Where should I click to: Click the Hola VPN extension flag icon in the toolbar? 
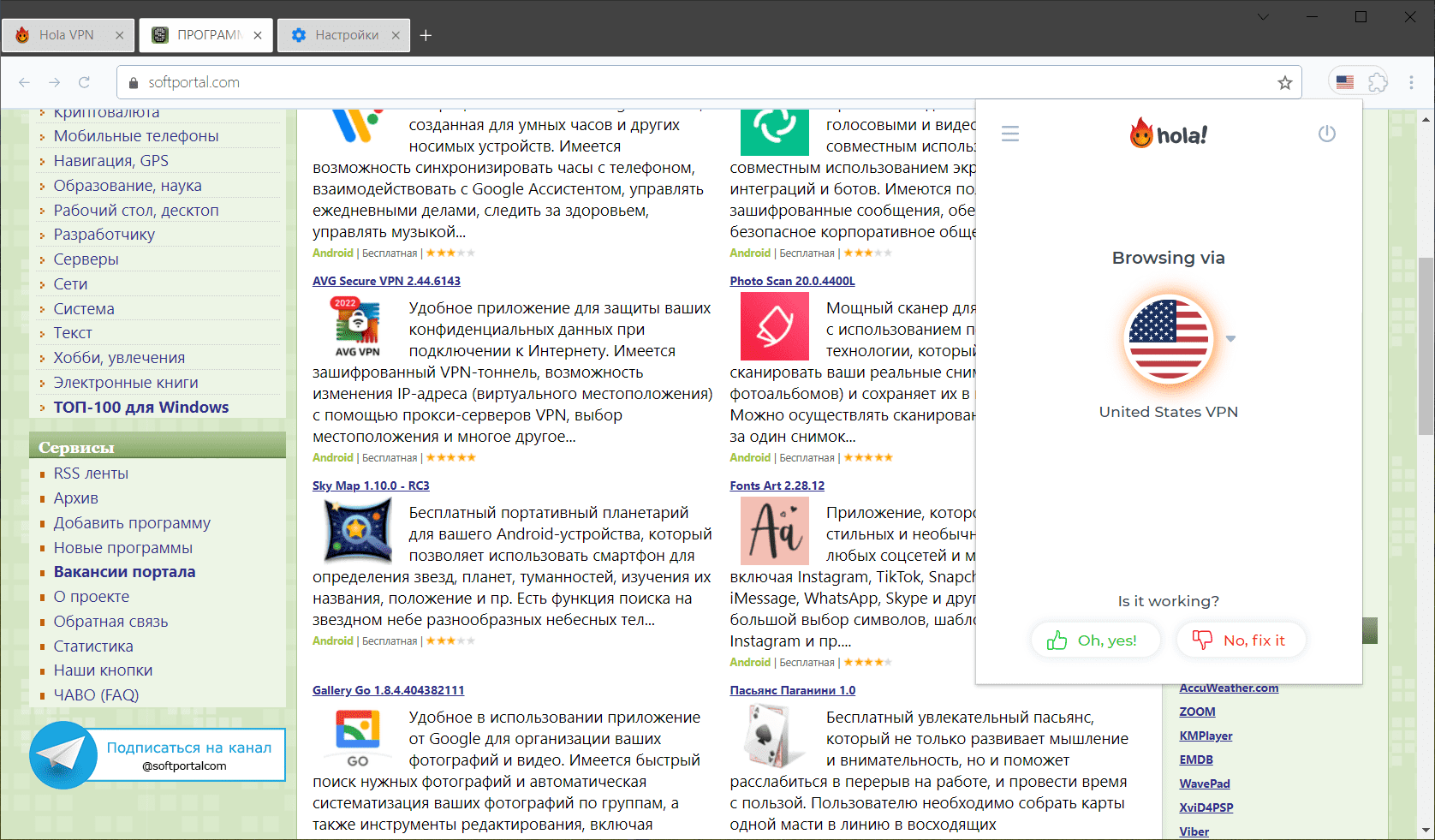pyautogui.click(x=1345, y=82)
